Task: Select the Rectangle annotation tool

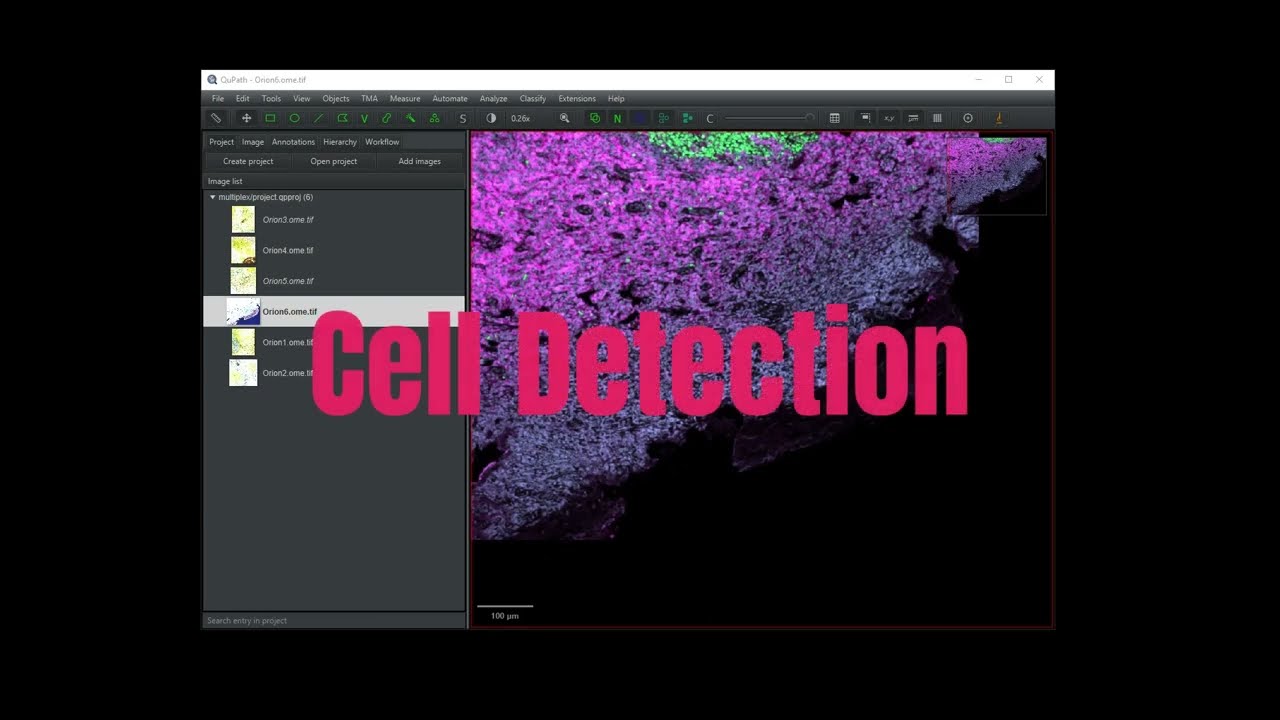Action: (270, 118)
